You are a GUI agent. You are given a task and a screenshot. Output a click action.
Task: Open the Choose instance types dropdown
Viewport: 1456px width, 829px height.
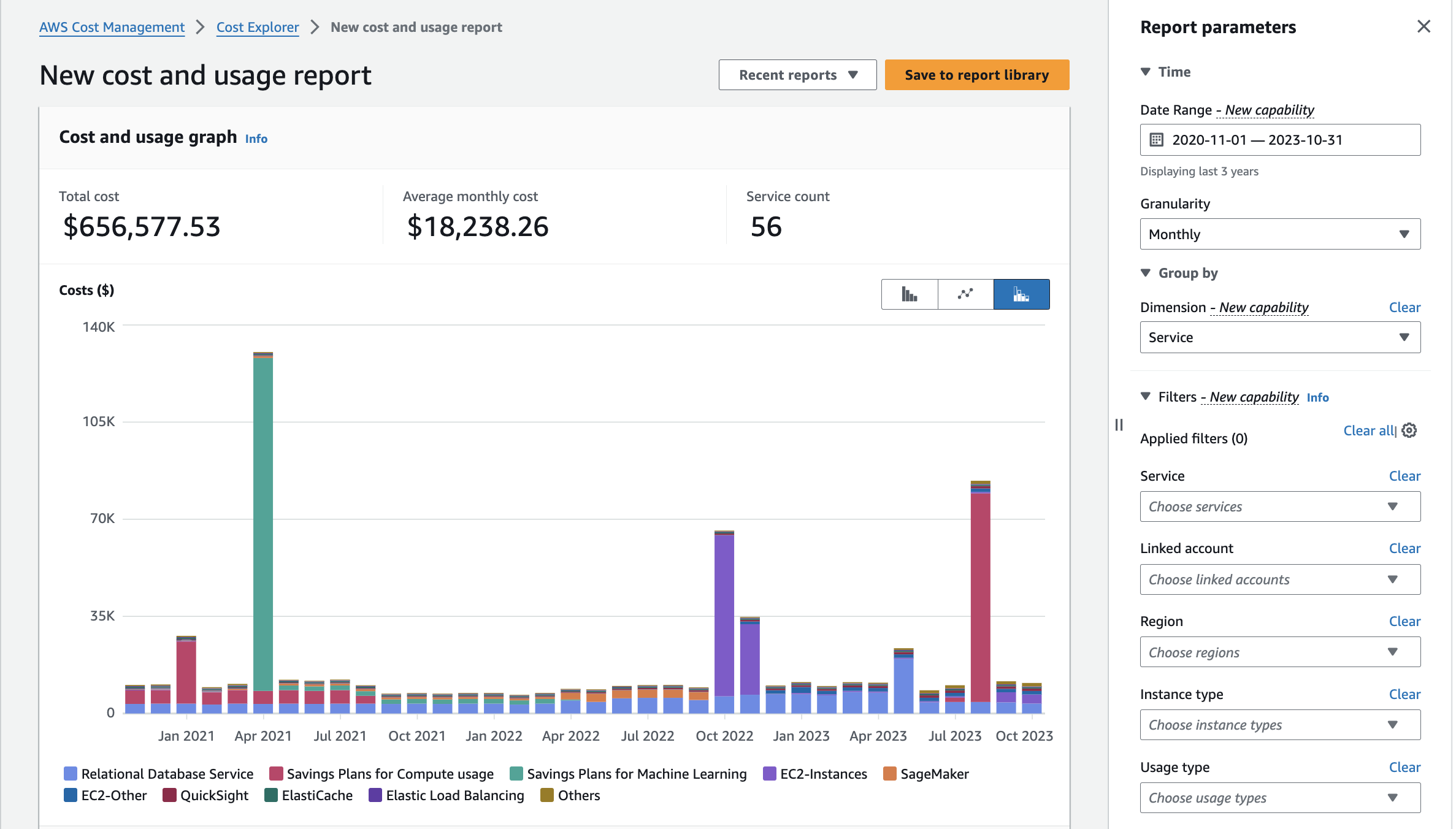[1280, 725]
